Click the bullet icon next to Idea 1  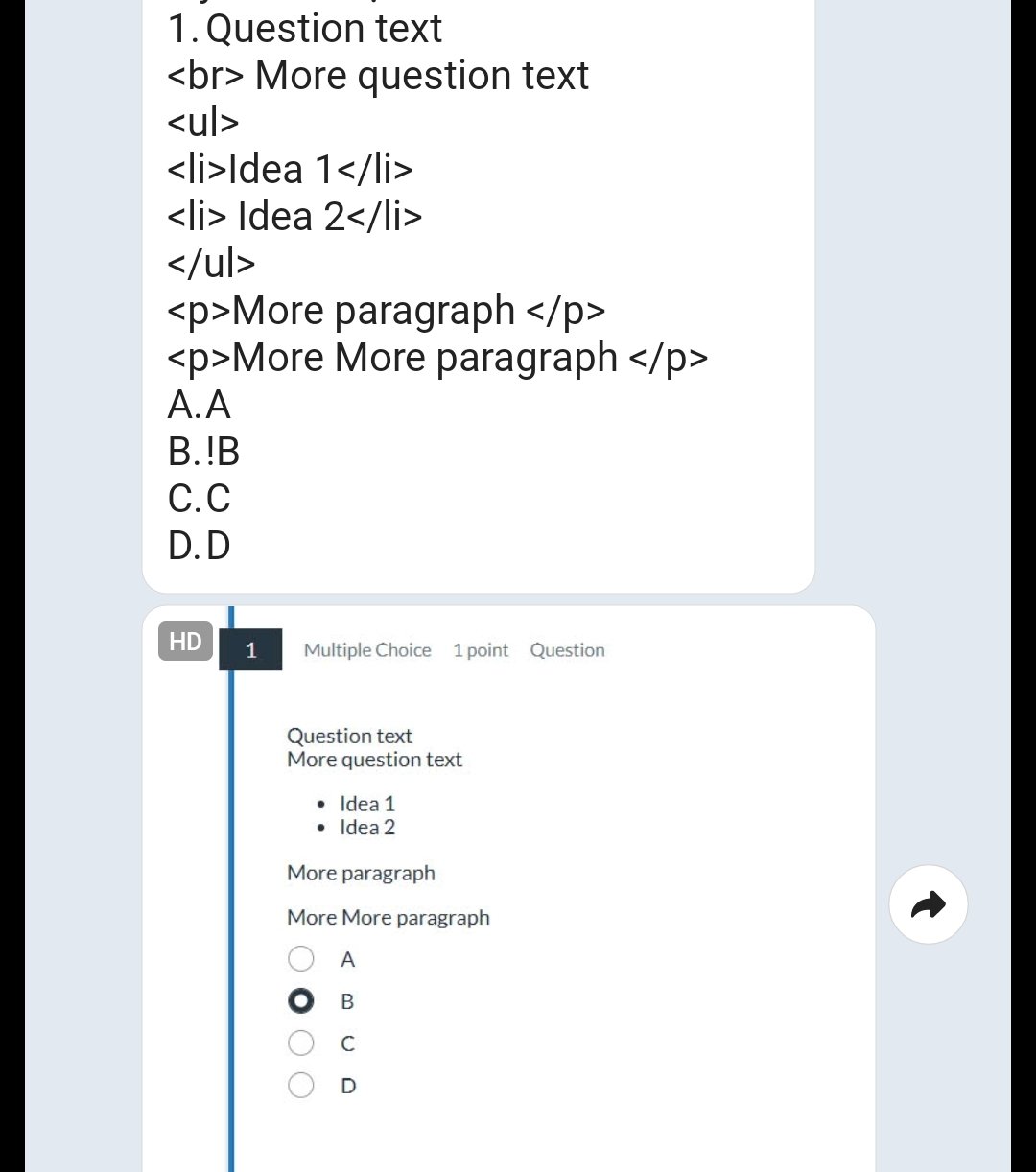(x=321, y=804)
